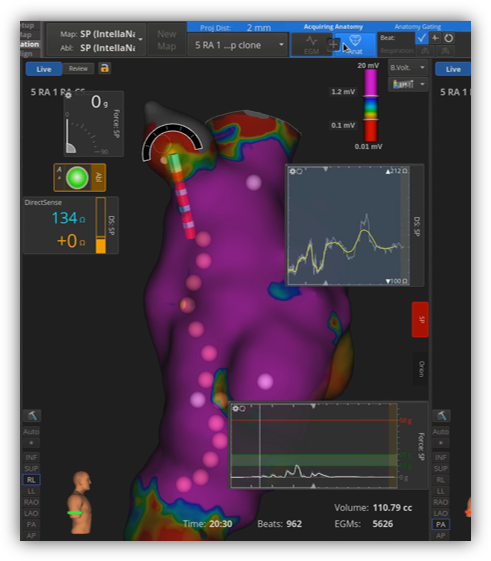
Task: Click the 0.1 mV lower voltage threshold slider
Action: coord(370,119)
